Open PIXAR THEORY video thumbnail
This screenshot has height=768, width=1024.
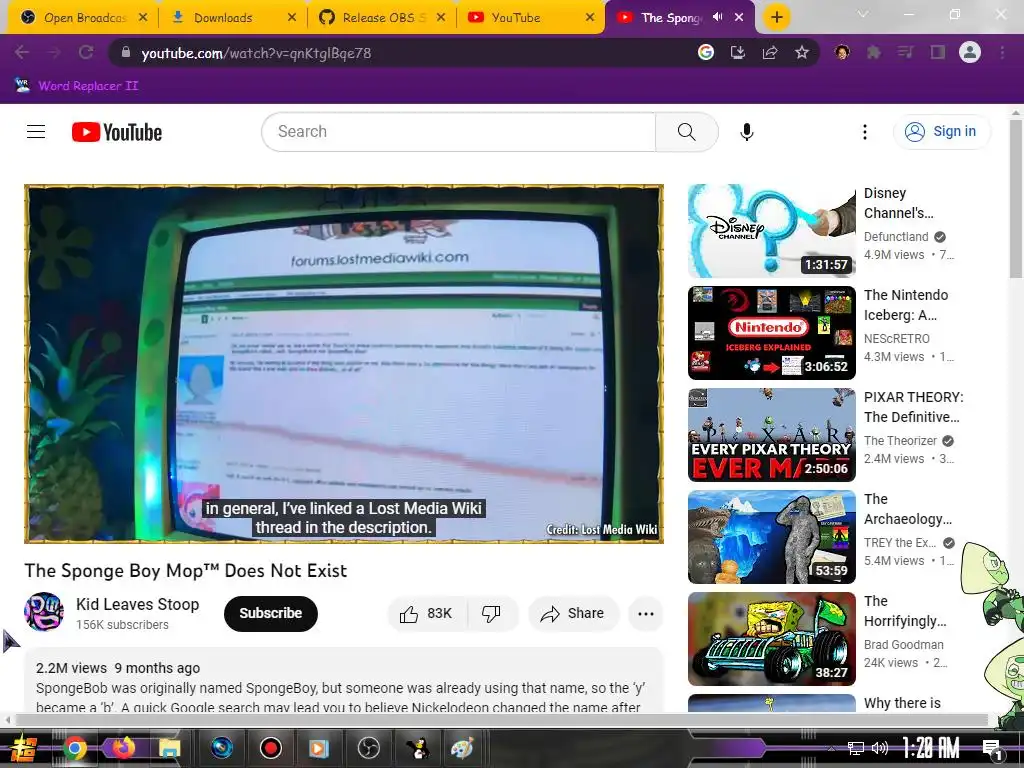(x=771, y=435)
